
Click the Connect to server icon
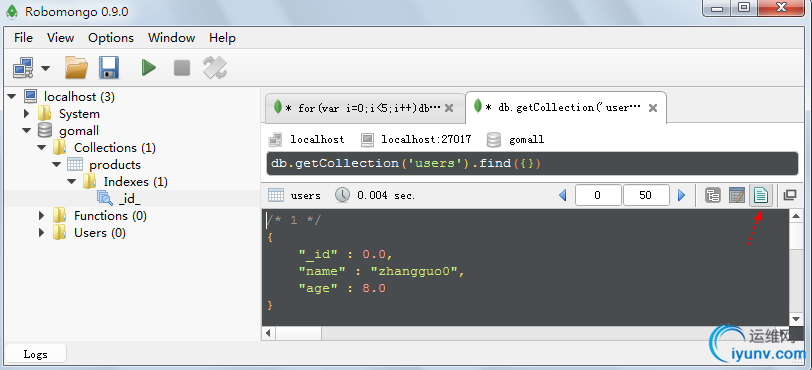(x=23, y=68)
